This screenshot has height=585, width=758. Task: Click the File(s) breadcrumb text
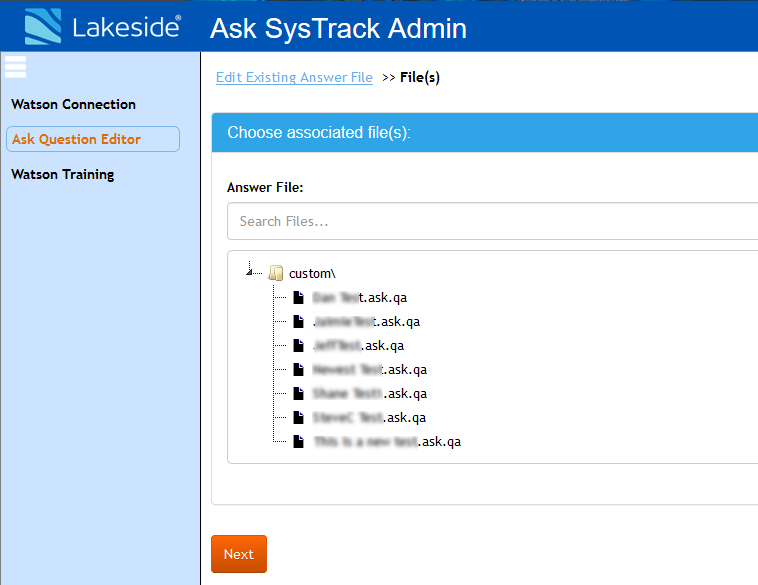420,77
